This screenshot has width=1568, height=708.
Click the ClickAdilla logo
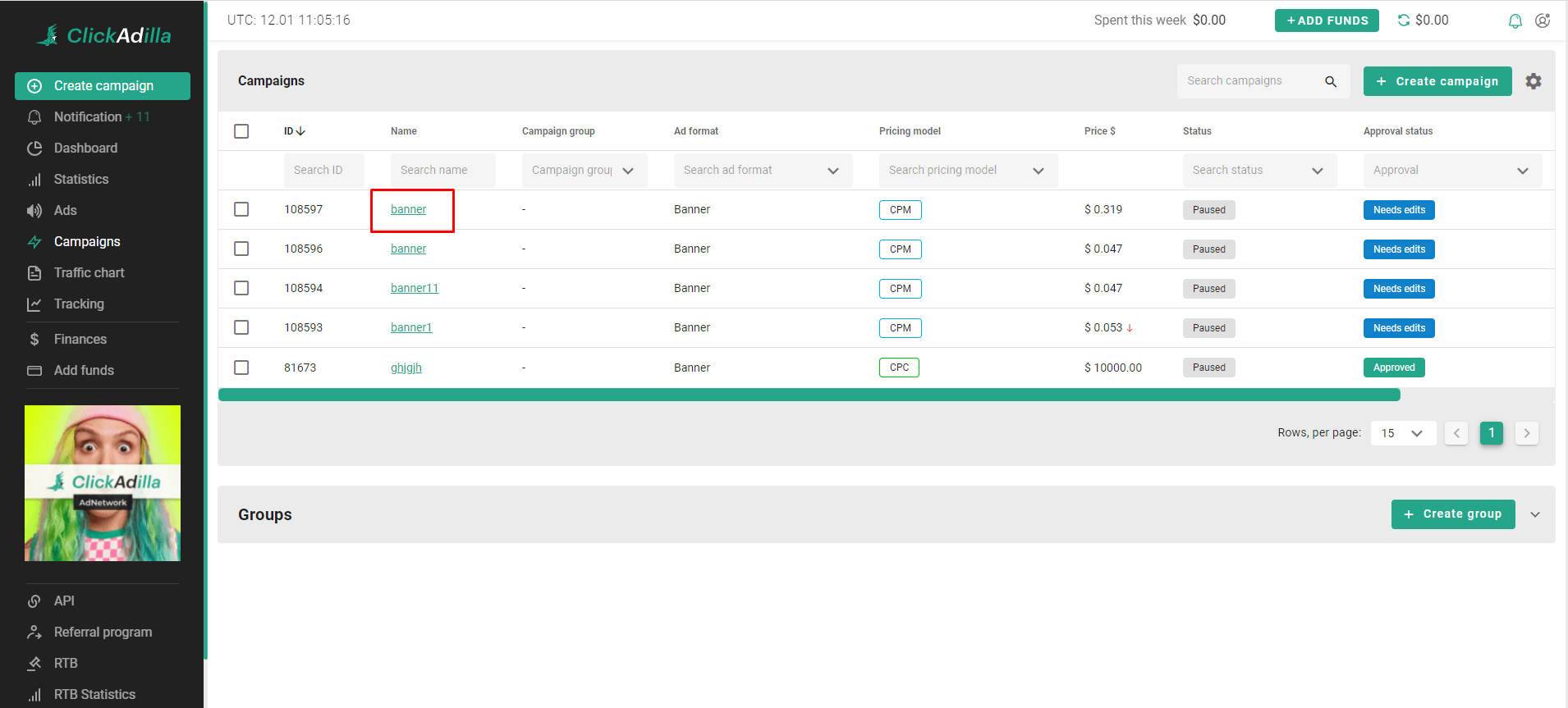coord(104,35)
